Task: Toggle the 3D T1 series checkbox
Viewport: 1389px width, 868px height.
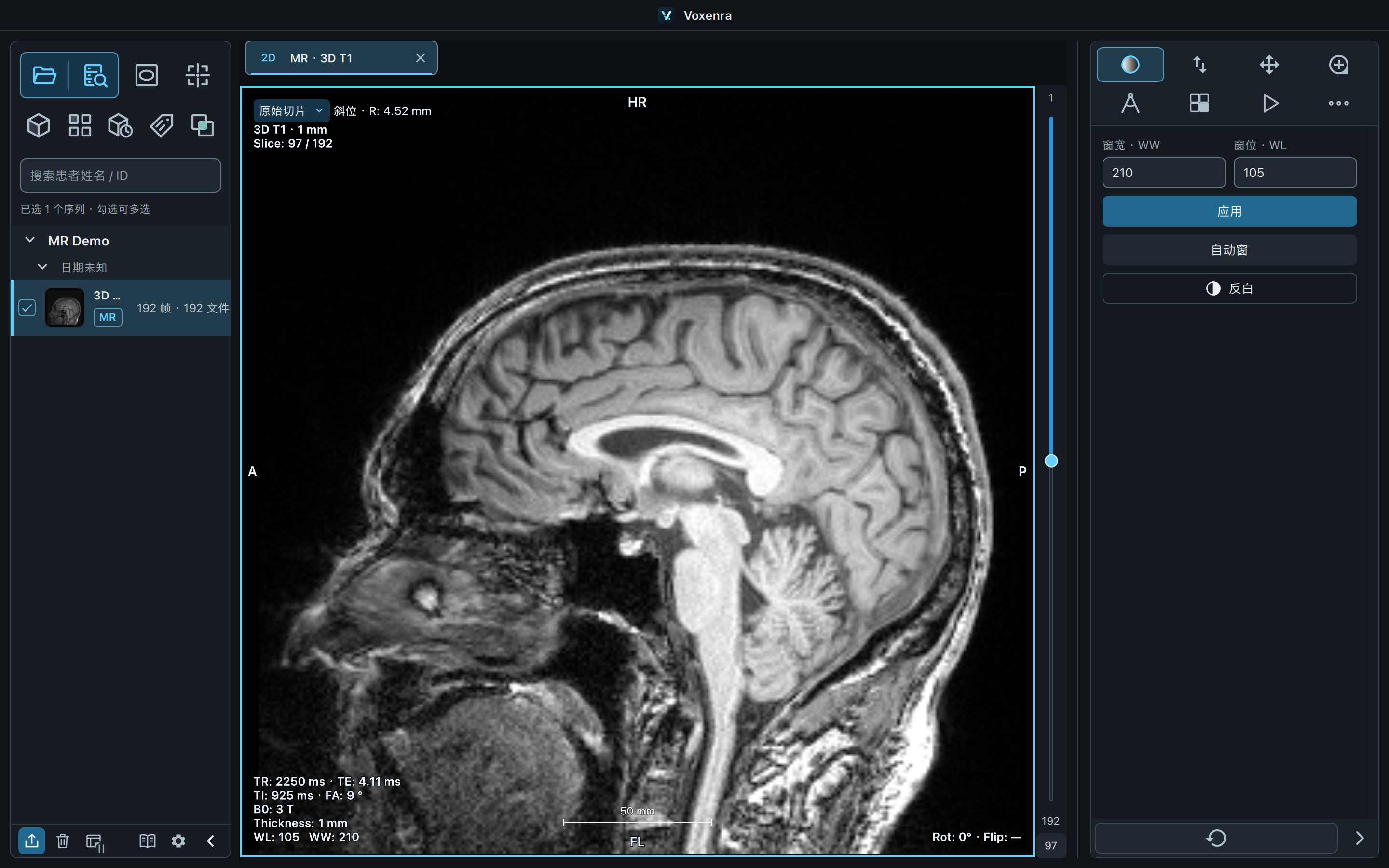Action: coord(27,308)
